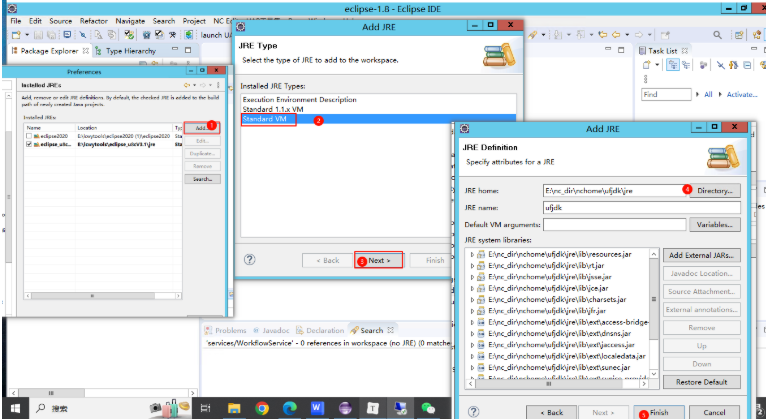Open Google Chrome from the taskbar
Viewport: 770px width, 420px height.
coord(262,408)
